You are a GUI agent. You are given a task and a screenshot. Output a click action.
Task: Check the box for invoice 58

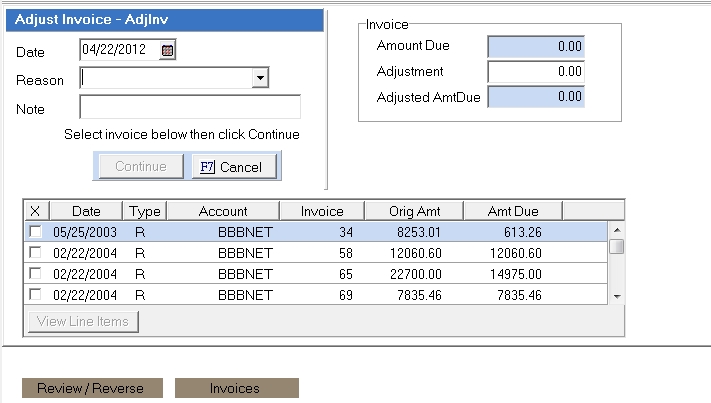tap(35, 253)
